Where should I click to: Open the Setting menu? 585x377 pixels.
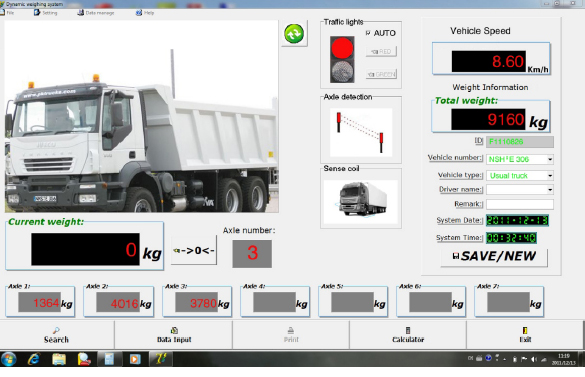point(46,13)
